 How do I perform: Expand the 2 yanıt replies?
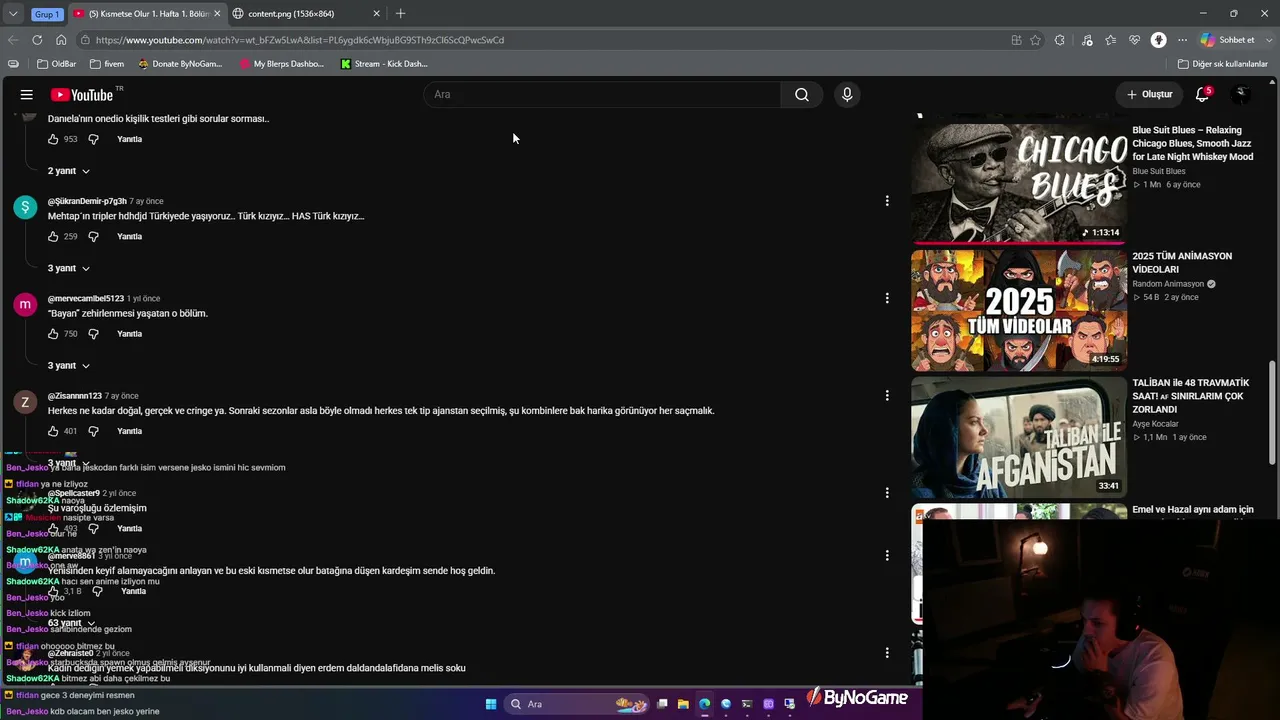(x=69, y=171)
